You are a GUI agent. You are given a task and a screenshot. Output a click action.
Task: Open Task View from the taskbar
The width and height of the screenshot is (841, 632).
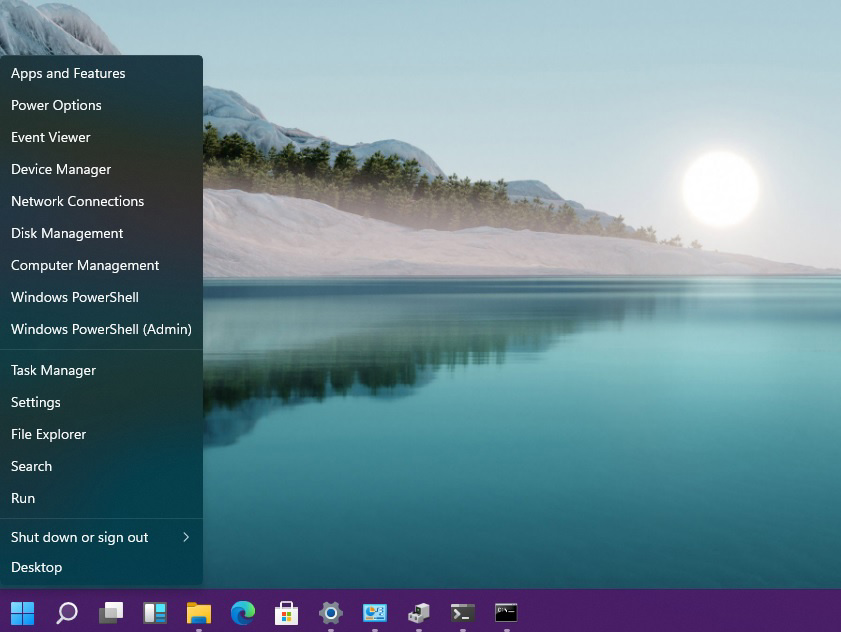coord(110,613)
